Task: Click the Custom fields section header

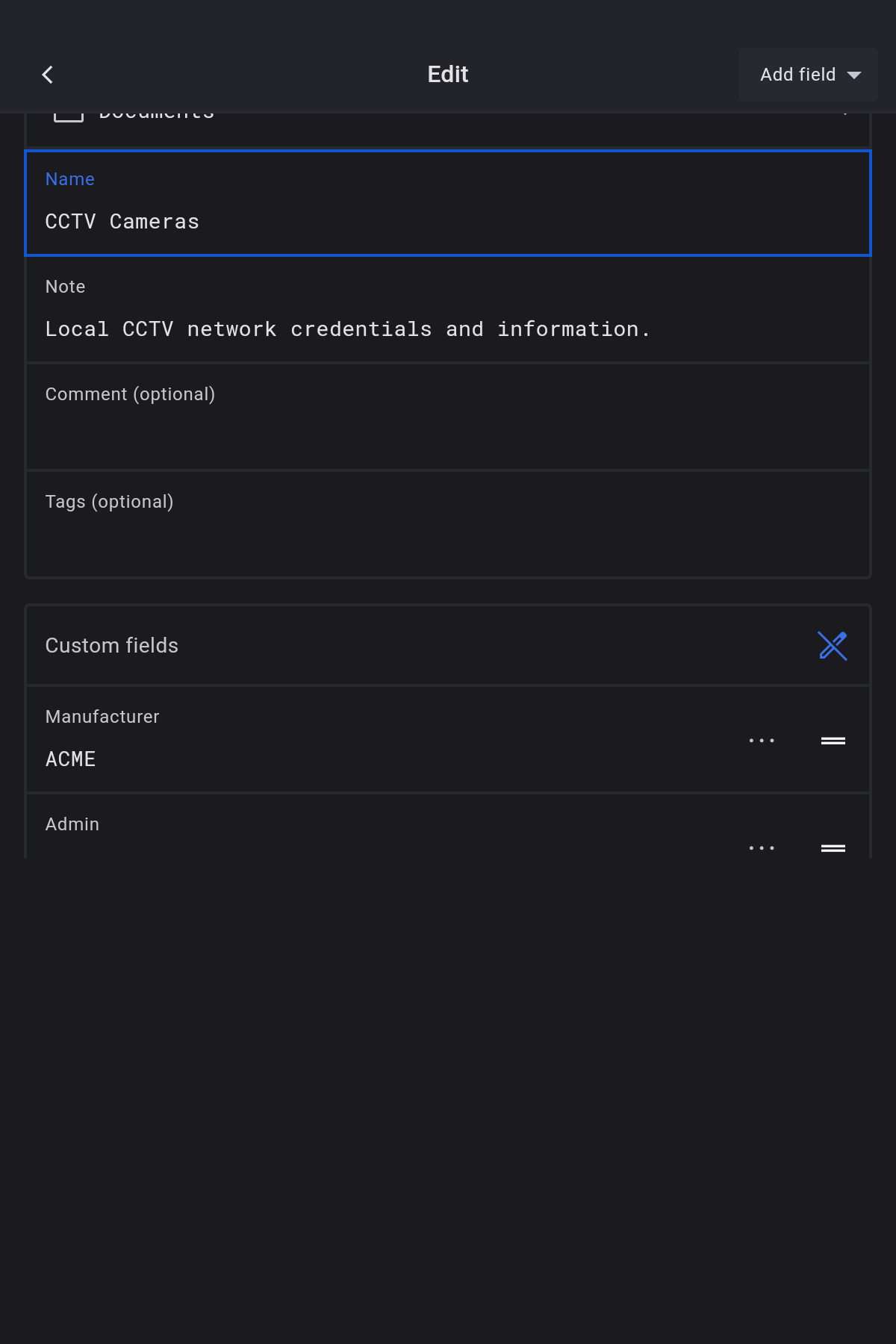Action: pyautogui.click(x=112, y=646)
